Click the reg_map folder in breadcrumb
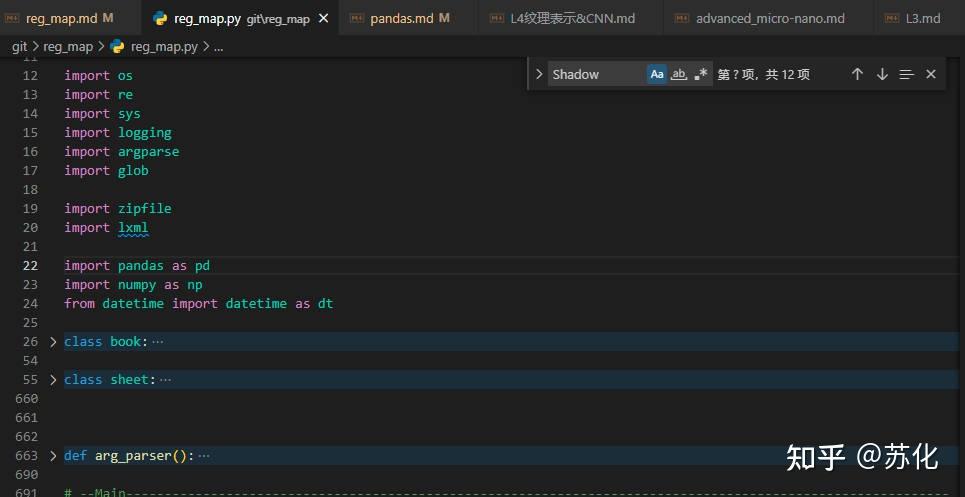 pos(68,46)
